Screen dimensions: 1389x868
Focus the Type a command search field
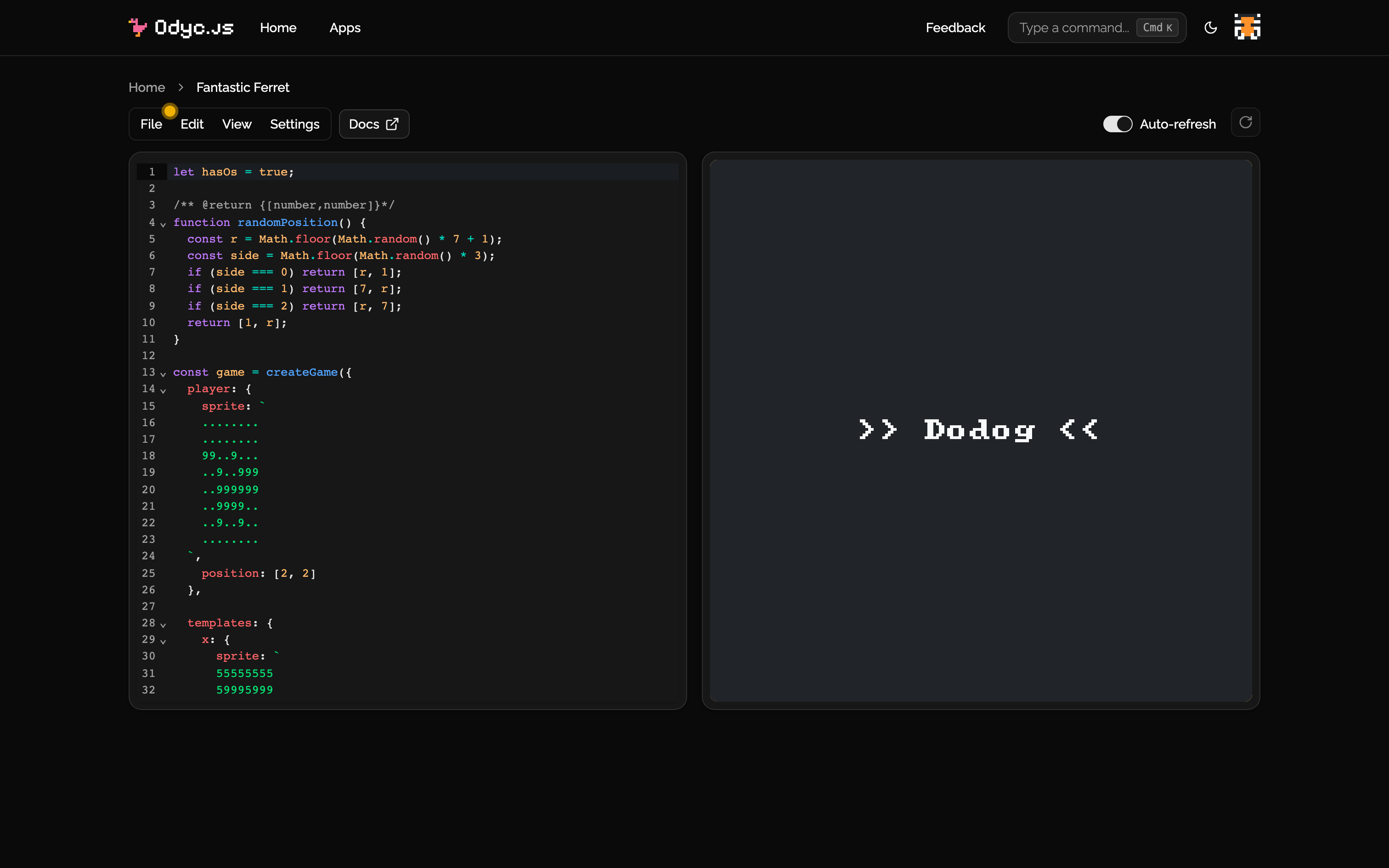[x=1096, y=28]
